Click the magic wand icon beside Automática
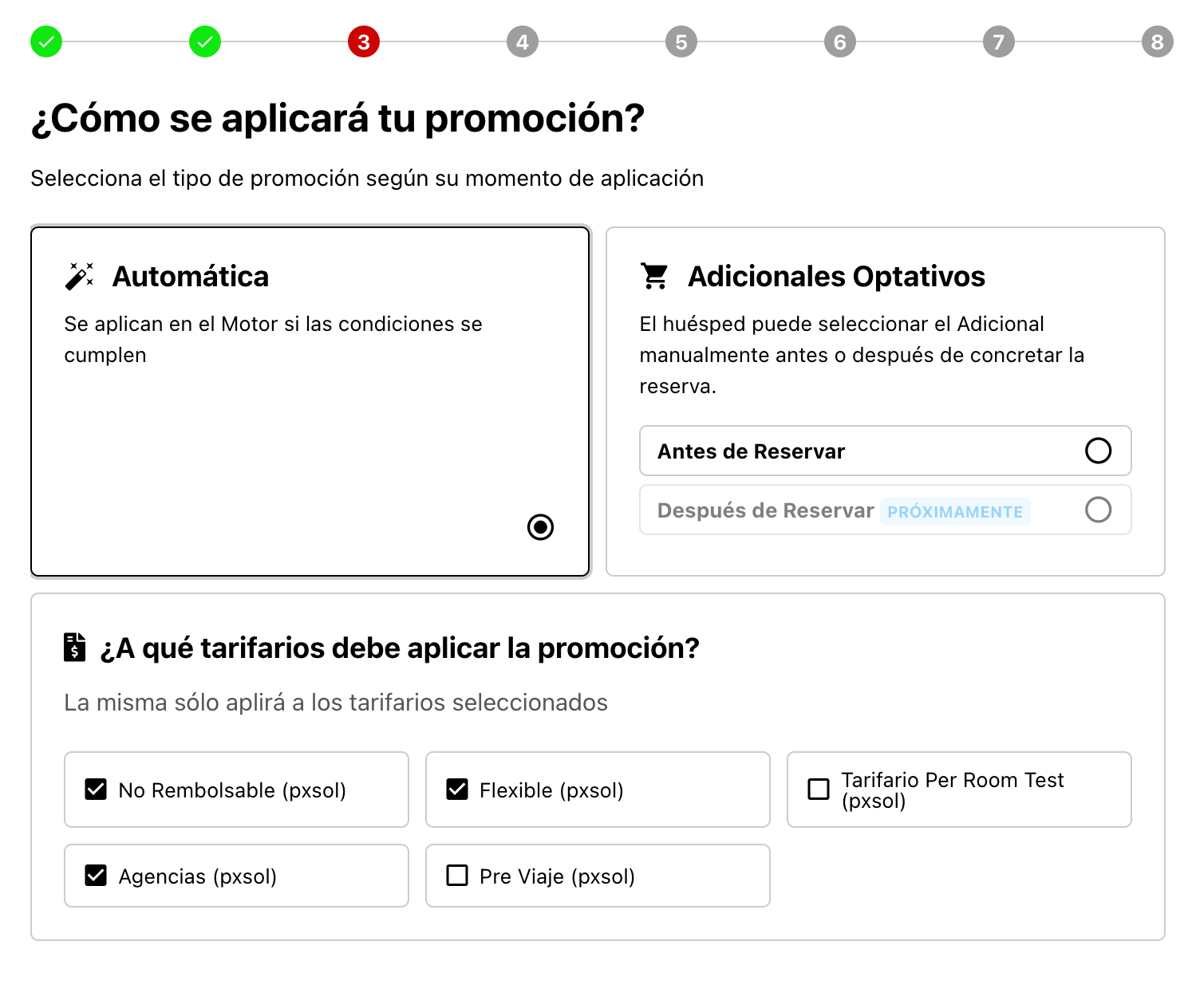This screenshot has height=1008, width=1192. [x=79, y=276]
